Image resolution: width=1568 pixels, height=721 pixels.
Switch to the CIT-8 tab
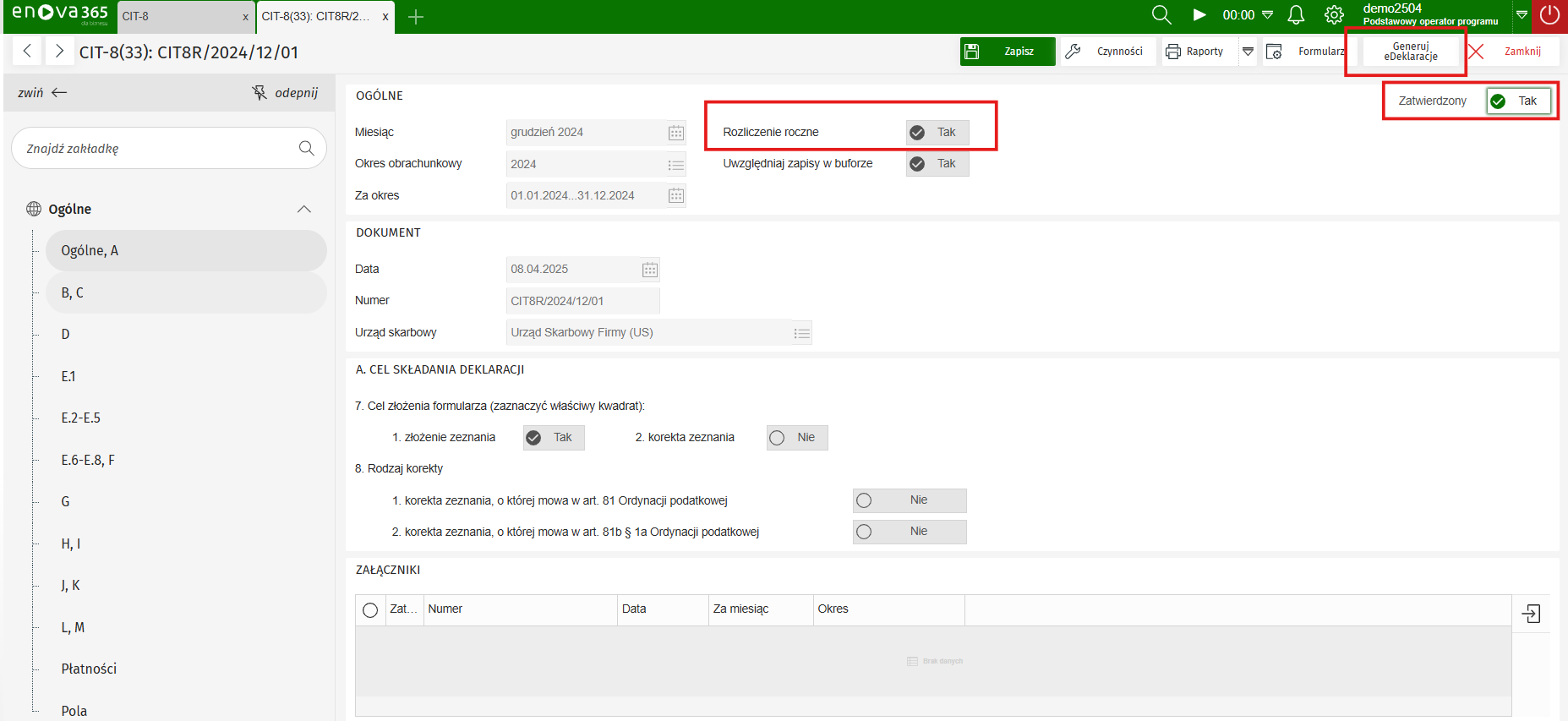pyautogui.click(x=180, y=17)
